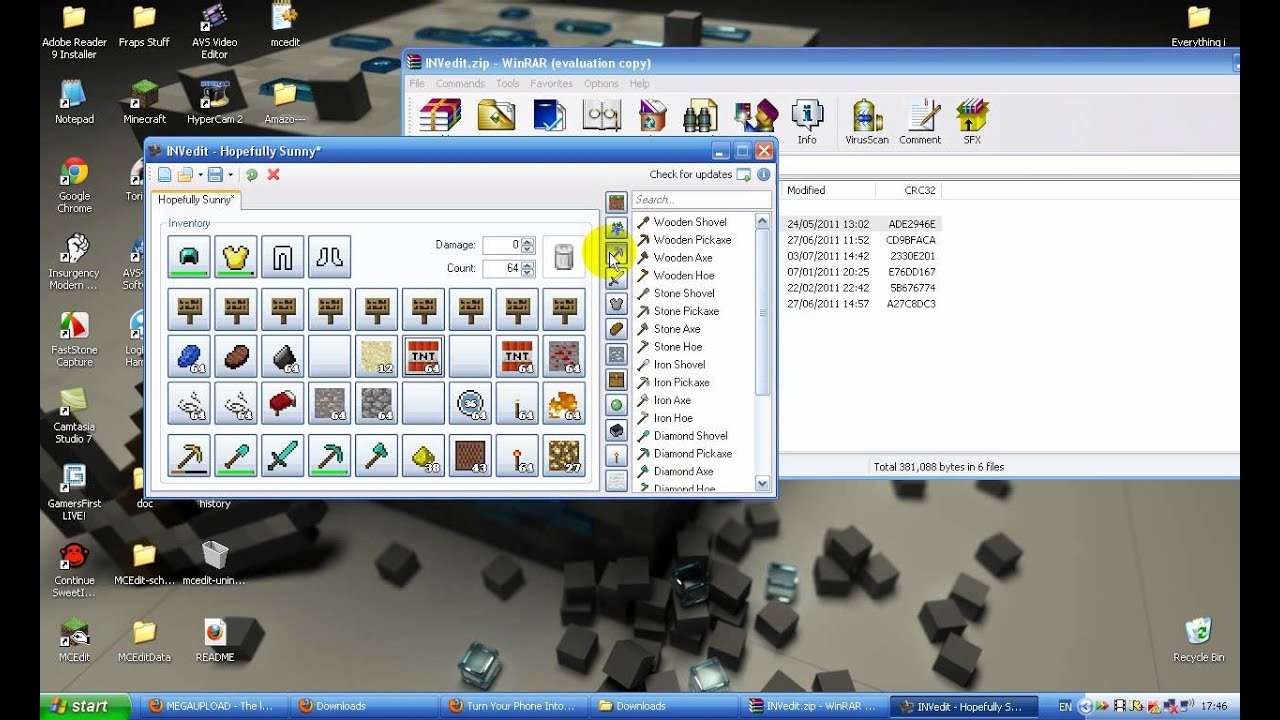Select the chest category icon
Screen dimensions: 1280x720
click(x=617, y=380)
